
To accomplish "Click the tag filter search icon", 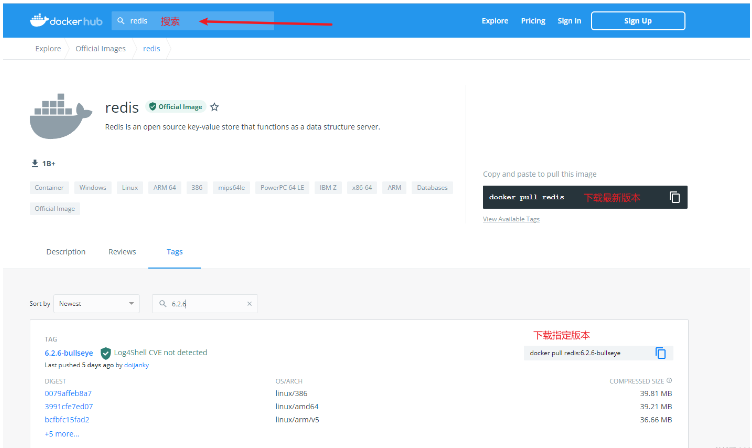I will click(x=163, y=304).
